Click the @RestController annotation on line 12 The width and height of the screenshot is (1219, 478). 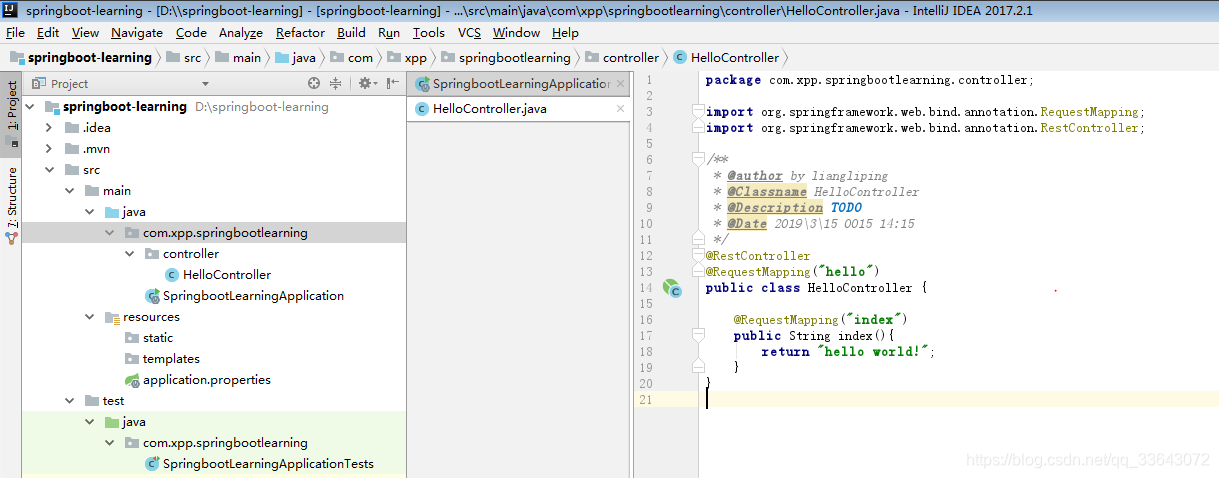(758, 256)
